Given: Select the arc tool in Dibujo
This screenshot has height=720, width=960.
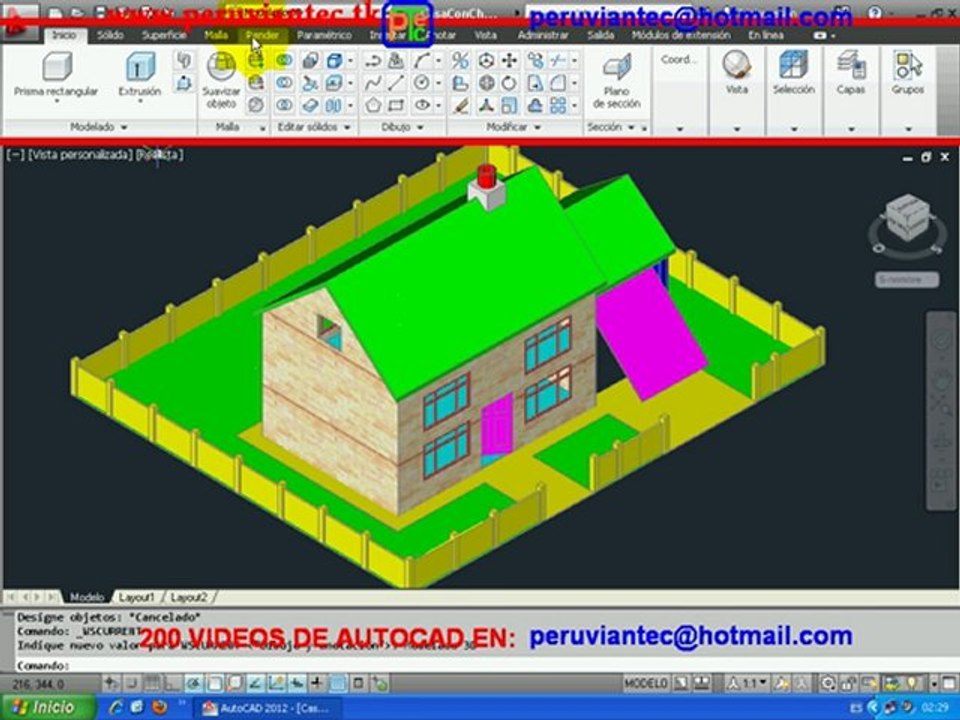Looking at the screenshot, I should [422, 61].
